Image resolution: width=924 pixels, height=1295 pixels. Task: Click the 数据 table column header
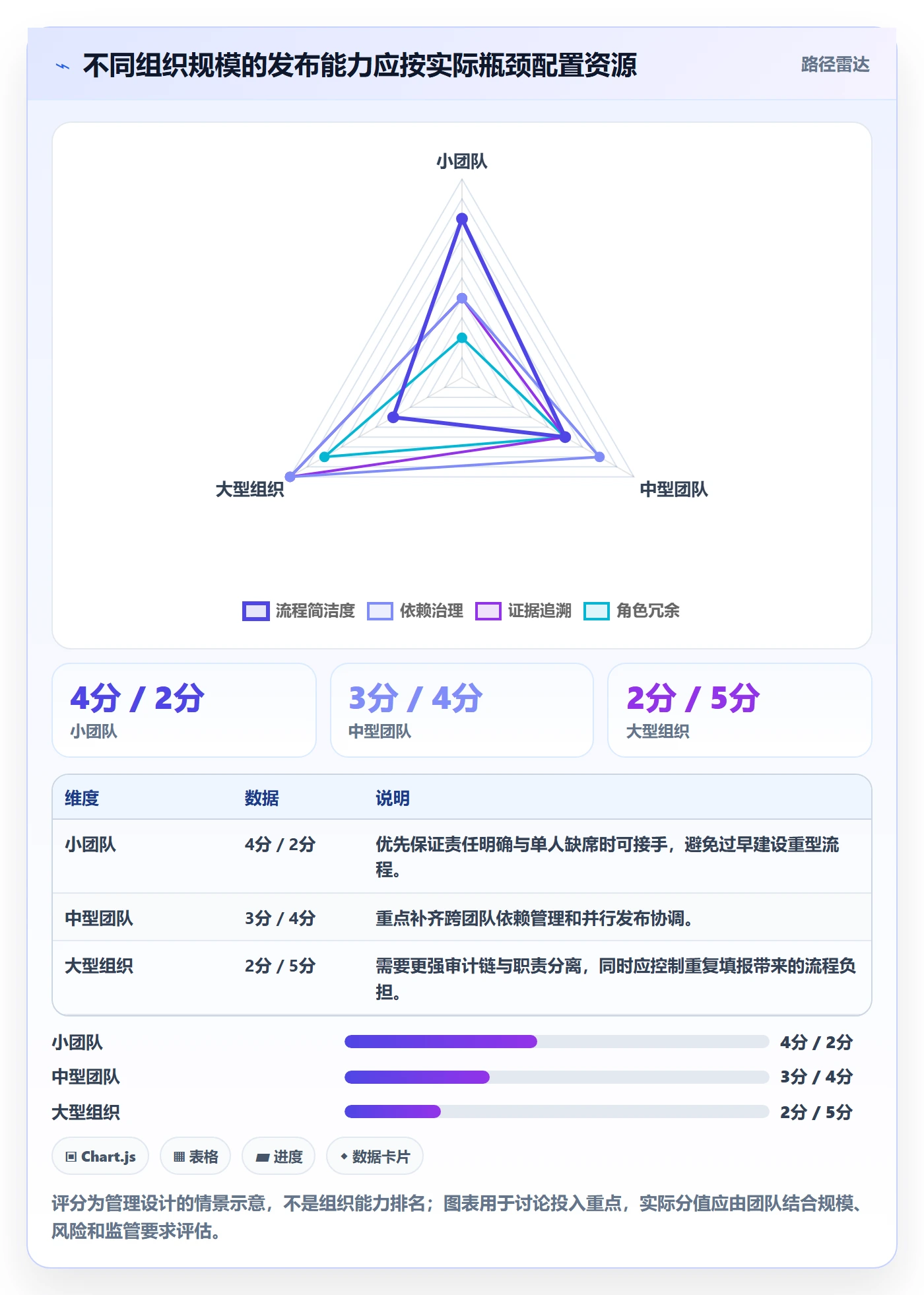261,798
